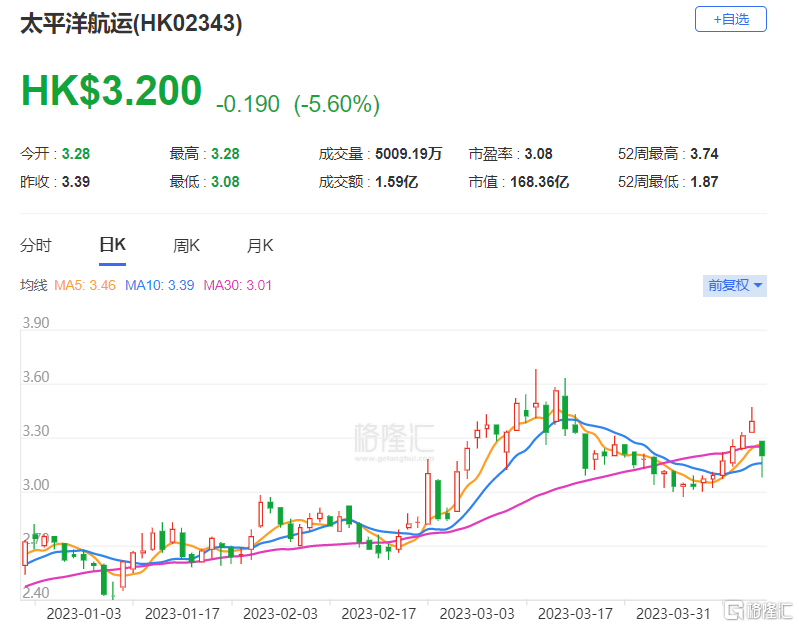The image size is (799, 627).
Task: Select the 日K daily candlestick tab
Action: 112,245
